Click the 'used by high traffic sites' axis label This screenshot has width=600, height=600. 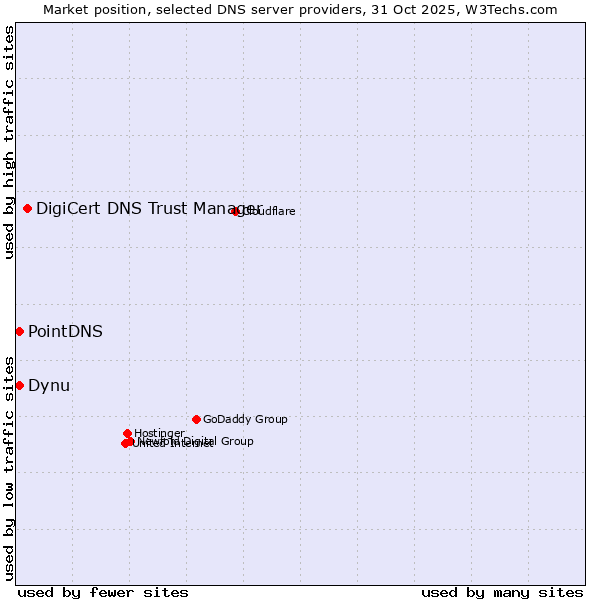coord(9,143)
